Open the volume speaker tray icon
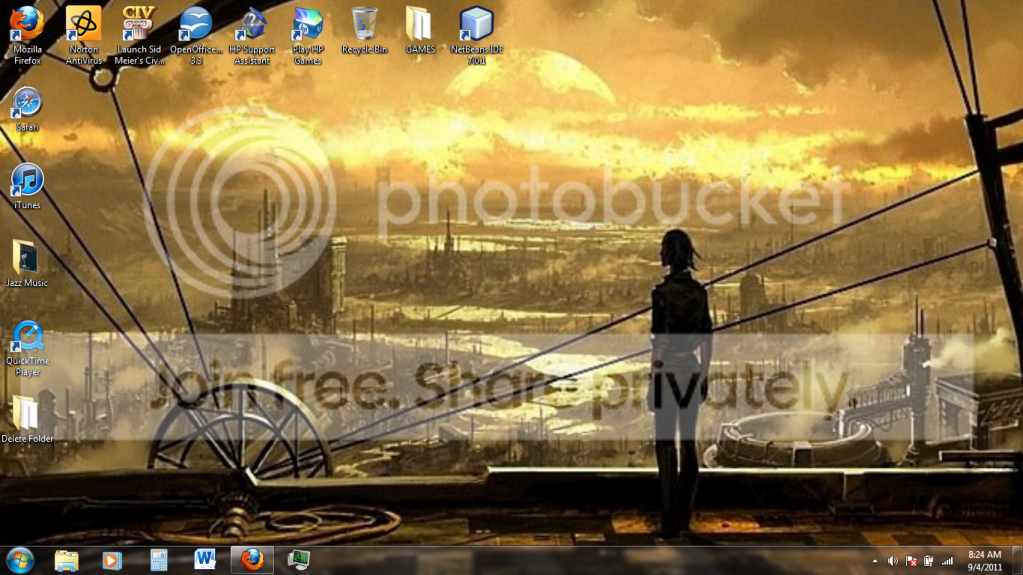Screen dimensions: 1023x575 click(893, 561)
